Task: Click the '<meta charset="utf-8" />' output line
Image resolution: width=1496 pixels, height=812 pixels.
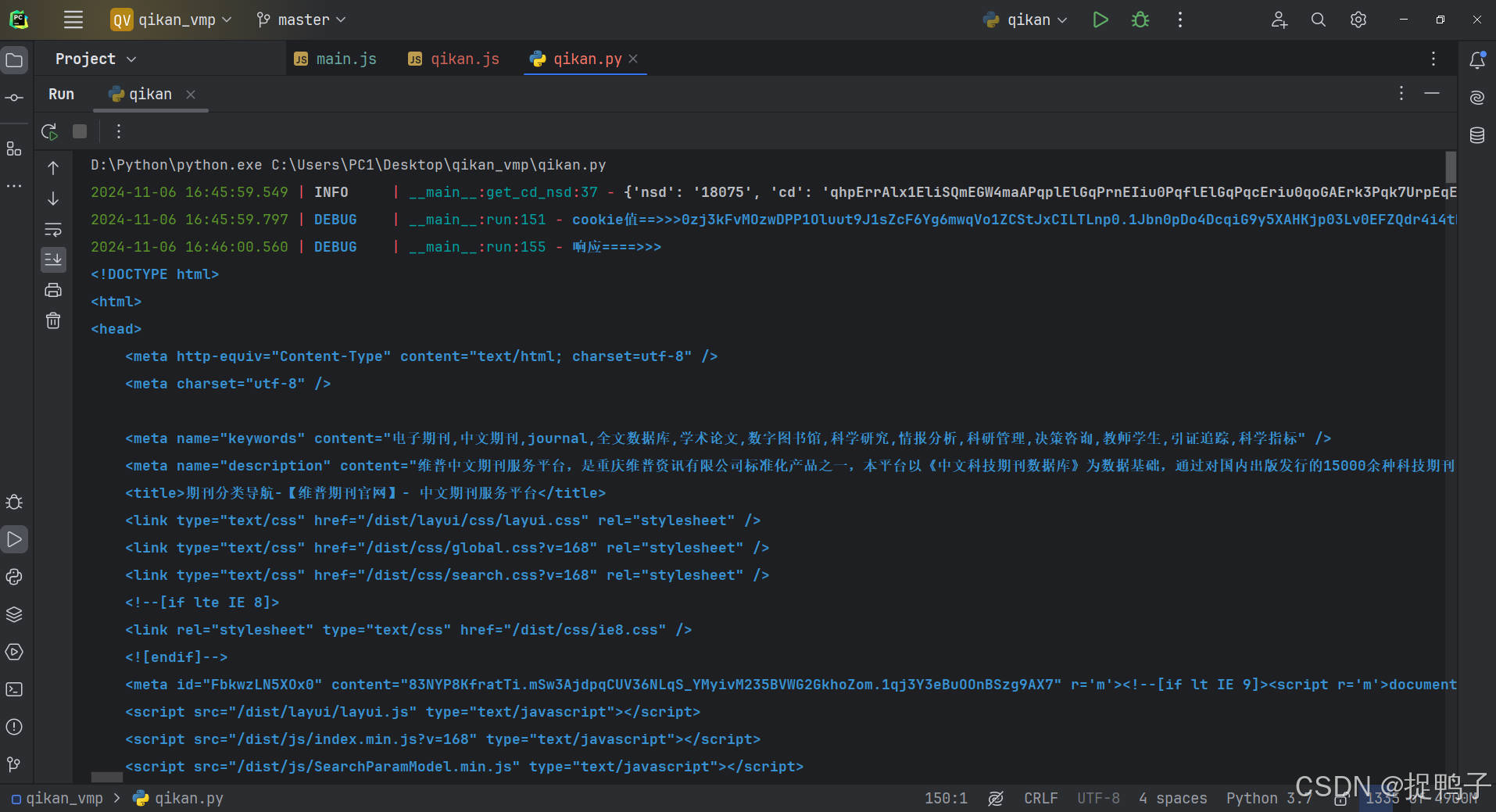Action: click(228, 384)
